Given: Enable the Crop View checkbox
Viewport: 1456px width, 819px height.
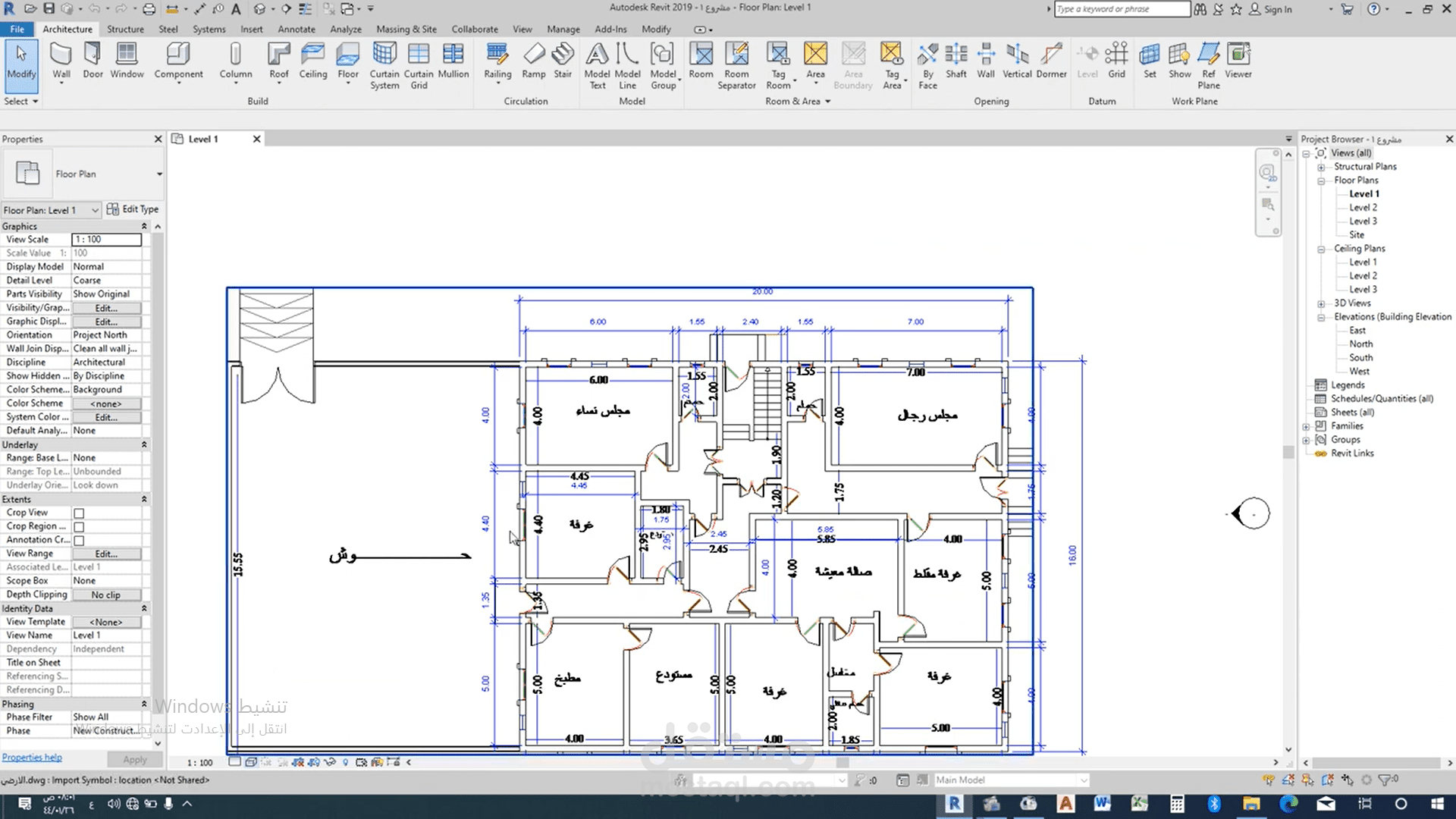Looking at the screenshot, I should pos(79,513).
